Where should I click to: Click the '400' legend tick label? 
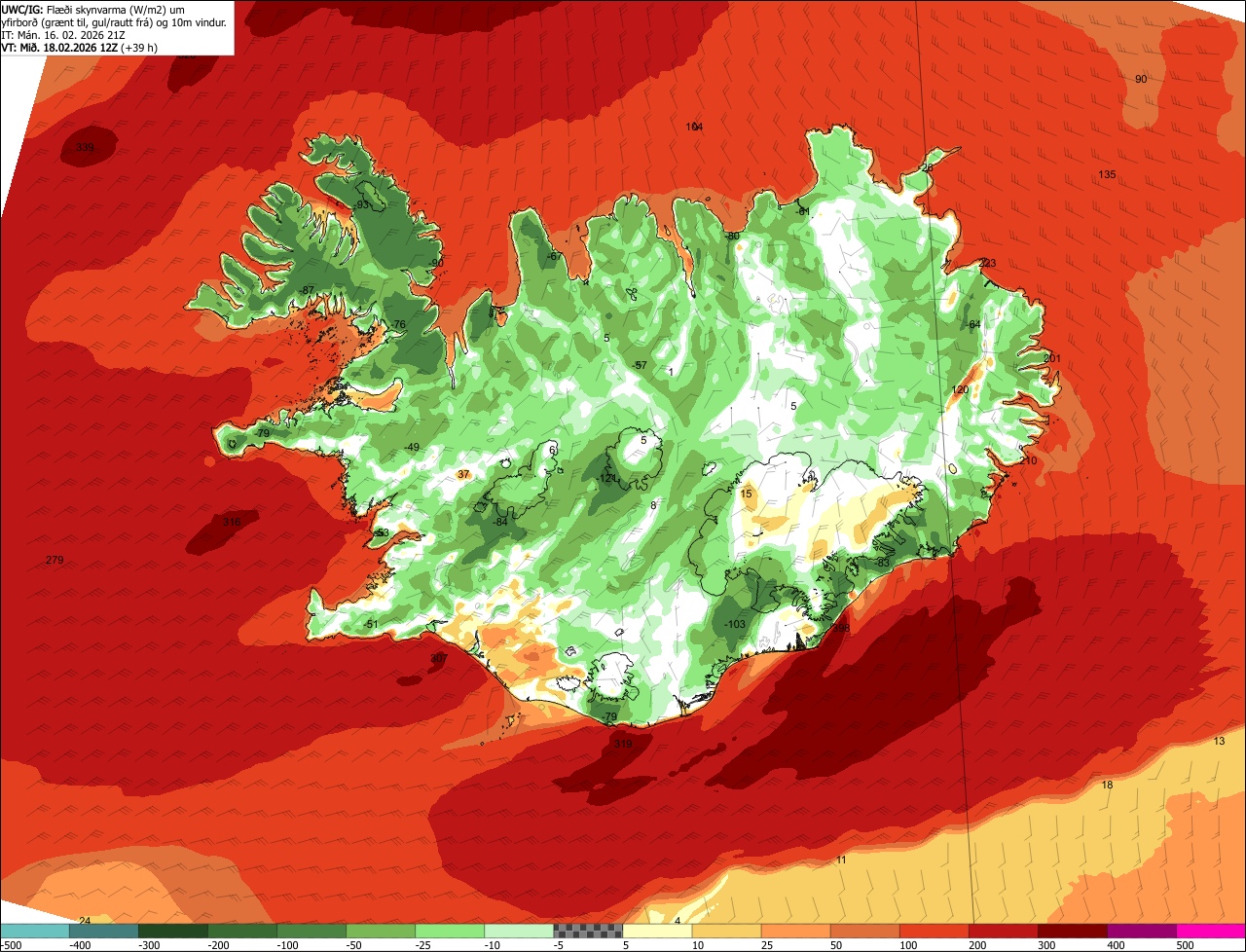tap(1116, 945)
